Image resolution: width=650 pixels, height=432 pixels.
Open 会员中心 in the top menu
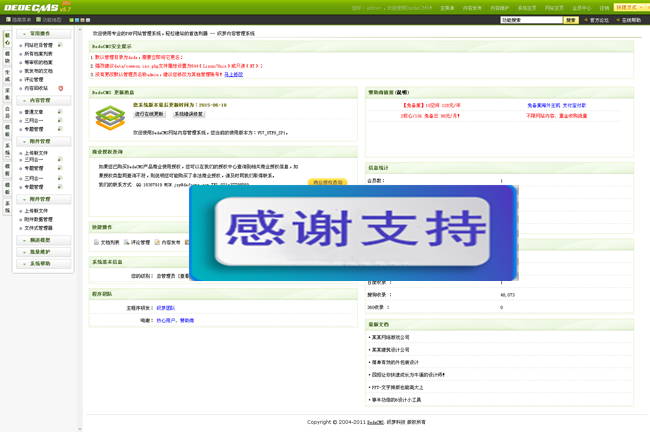(x=582, y=8)
